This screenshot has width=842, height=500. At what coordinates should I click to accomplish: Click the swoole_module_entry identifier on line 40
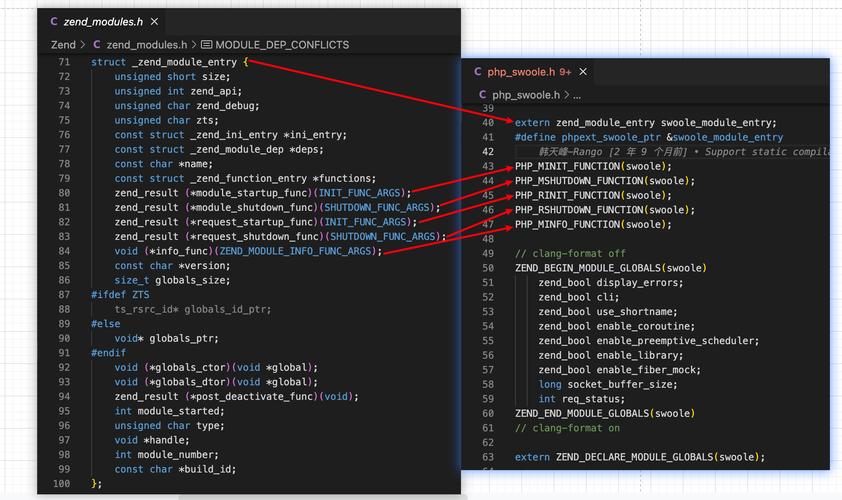pos(718,122)
